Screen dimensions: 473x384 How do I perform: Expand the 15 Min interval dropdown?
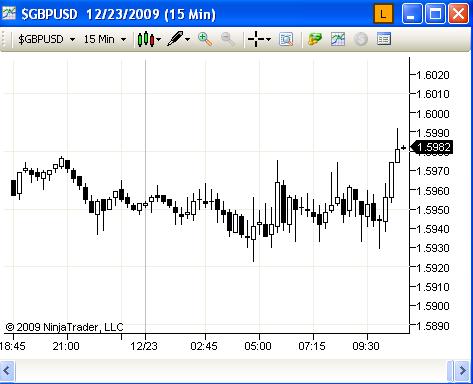105,39
